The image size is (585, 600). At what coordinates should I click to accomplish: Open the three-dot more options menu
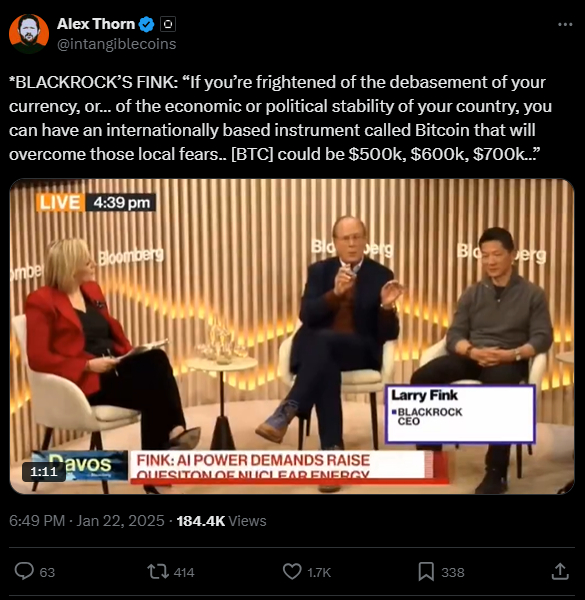tap(565, 24)
